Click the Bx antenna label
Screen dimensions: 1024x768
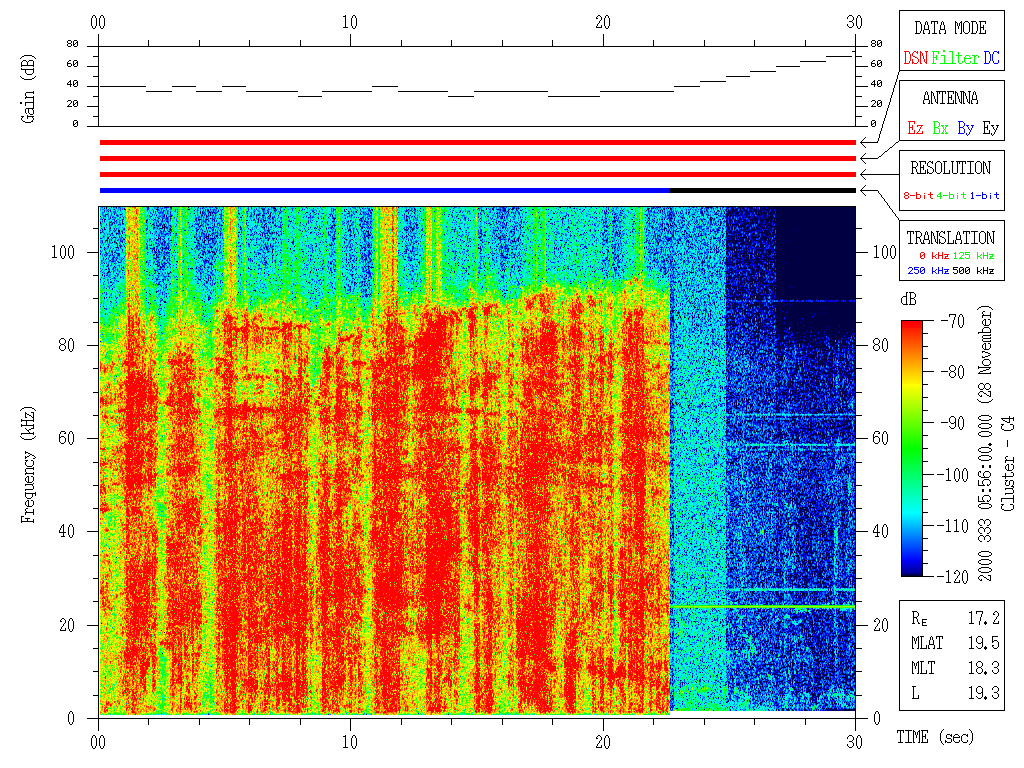(x=940, y=129)
